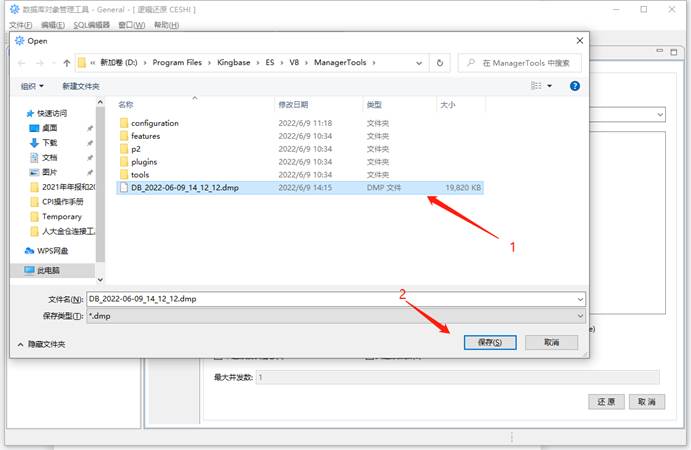Sort by the 大小 column header
Image resolution: width=691 pixels, height=450 pixels.
click(448, 104)
